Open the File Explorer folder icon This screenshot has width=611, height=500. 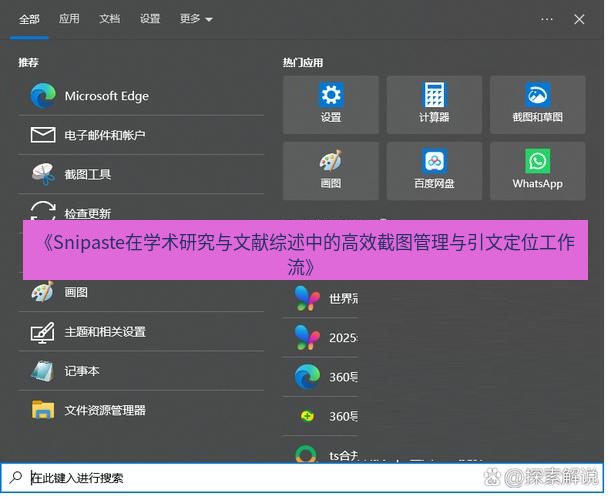[x=43, y=410]
